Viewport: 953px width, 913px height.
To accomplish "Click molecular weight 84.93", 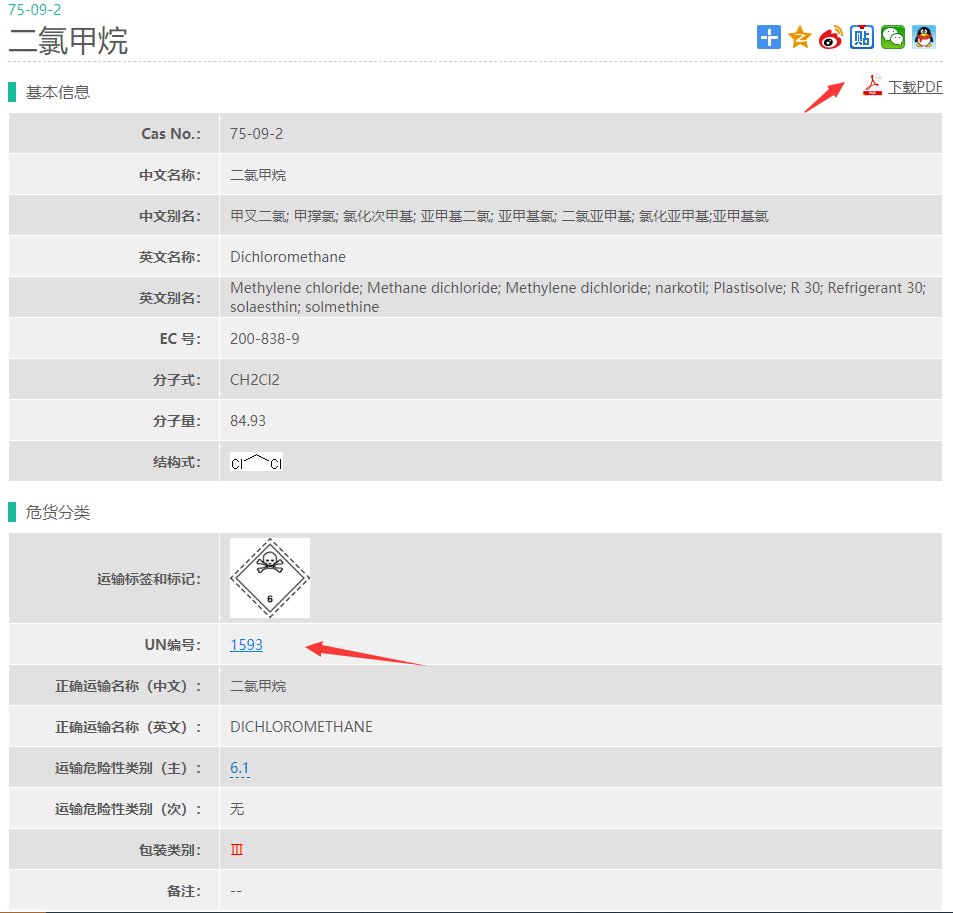I will point(248,421).
